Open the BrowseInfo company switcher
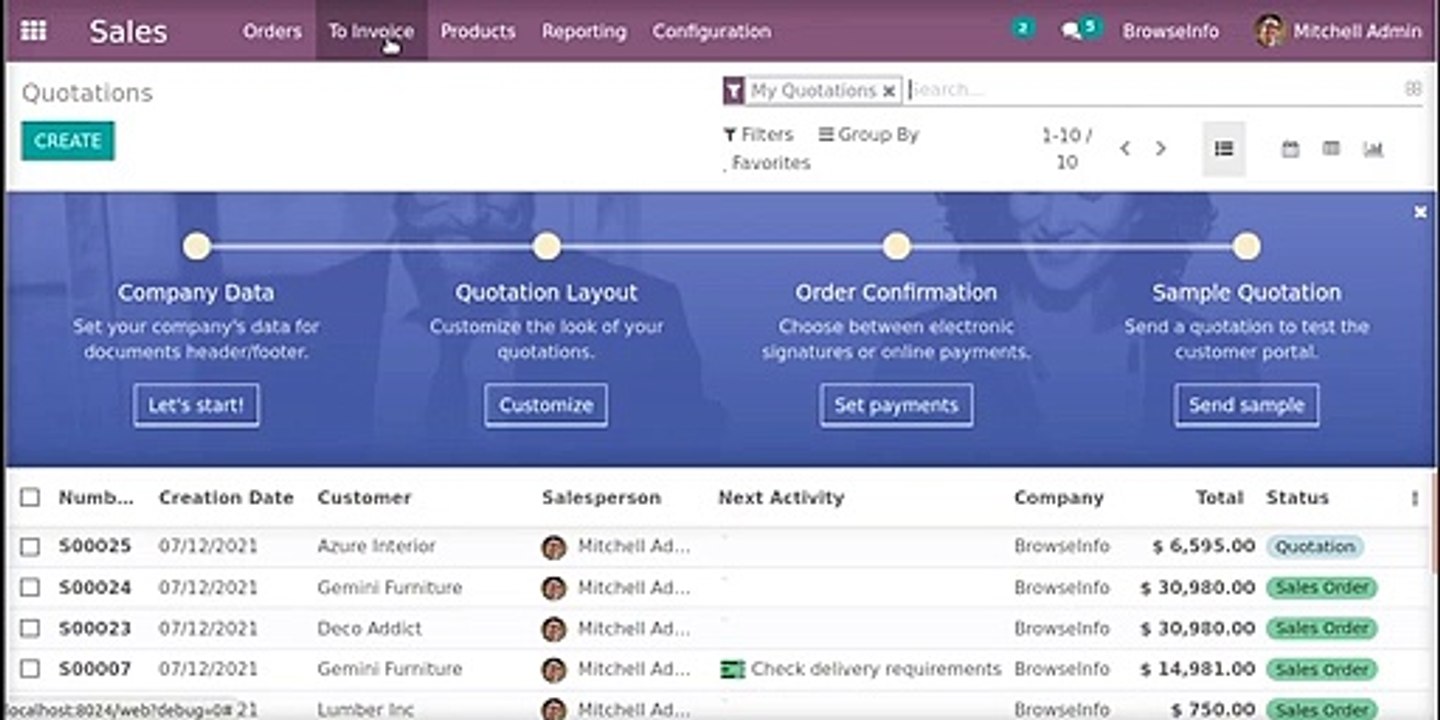Image resolution: width=1440 pixels, height=720 pixels. click(1170, 31)
